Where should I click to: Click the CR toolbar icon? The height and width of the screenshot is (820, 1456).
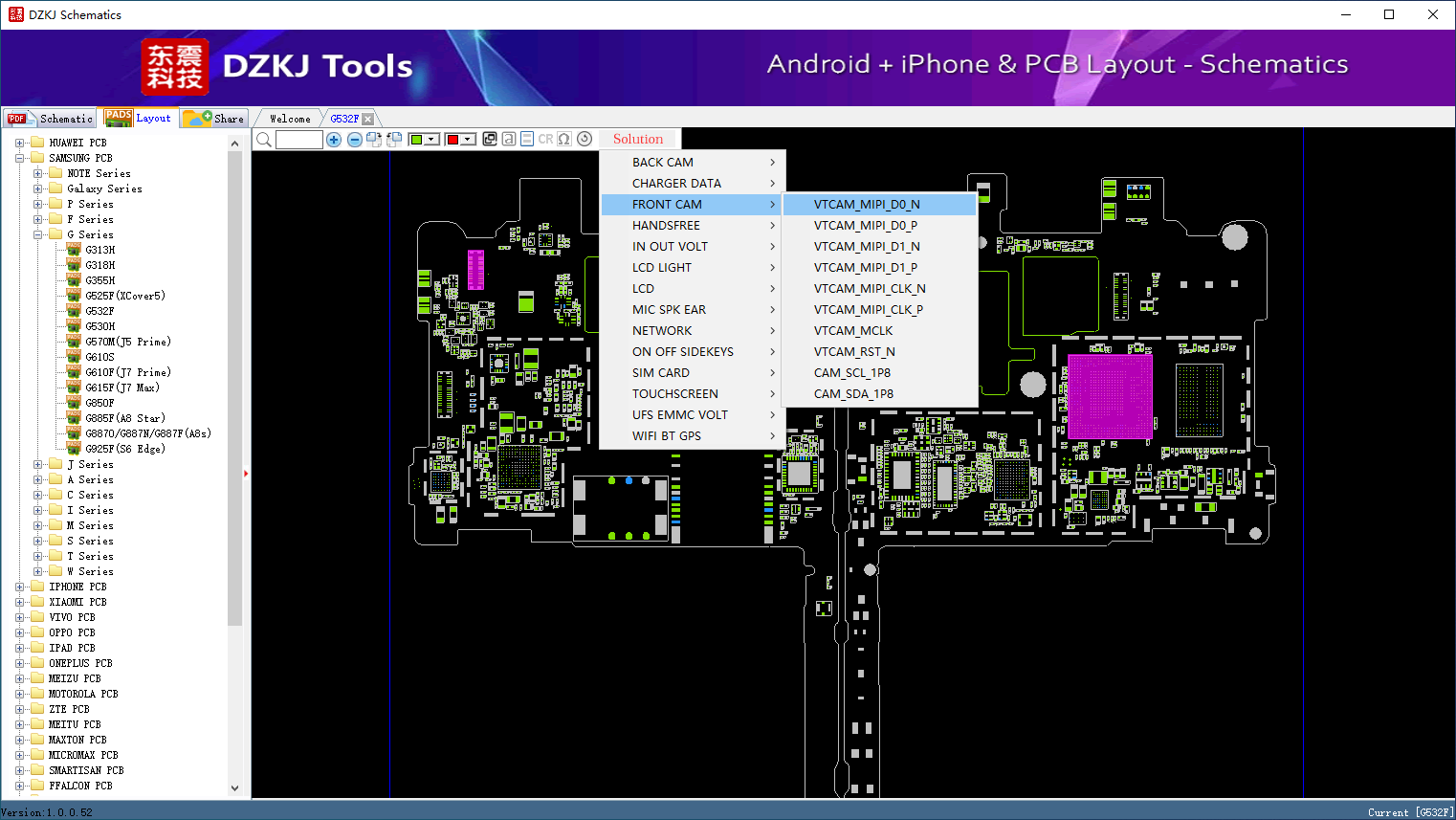click(x=545, y=139)
